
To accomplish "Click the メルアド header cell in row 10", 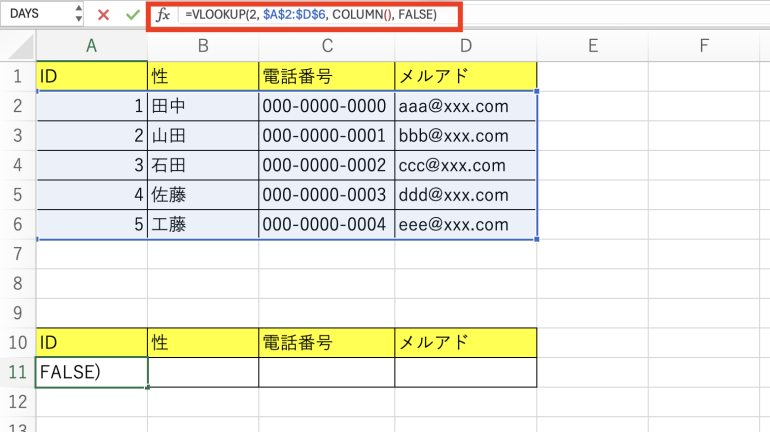I will coord(466,343).
